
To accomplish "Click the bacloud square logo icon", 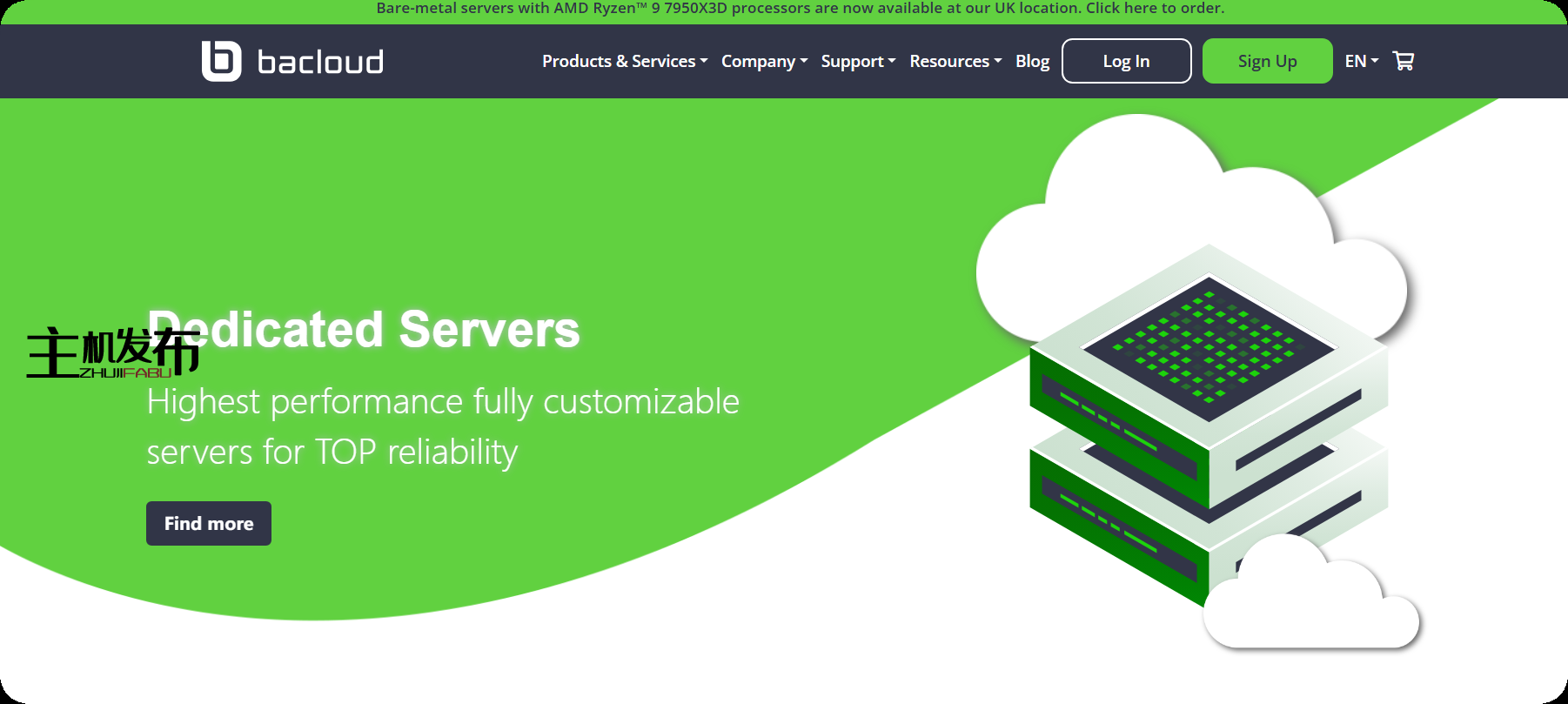I will [x=221, y=61].
